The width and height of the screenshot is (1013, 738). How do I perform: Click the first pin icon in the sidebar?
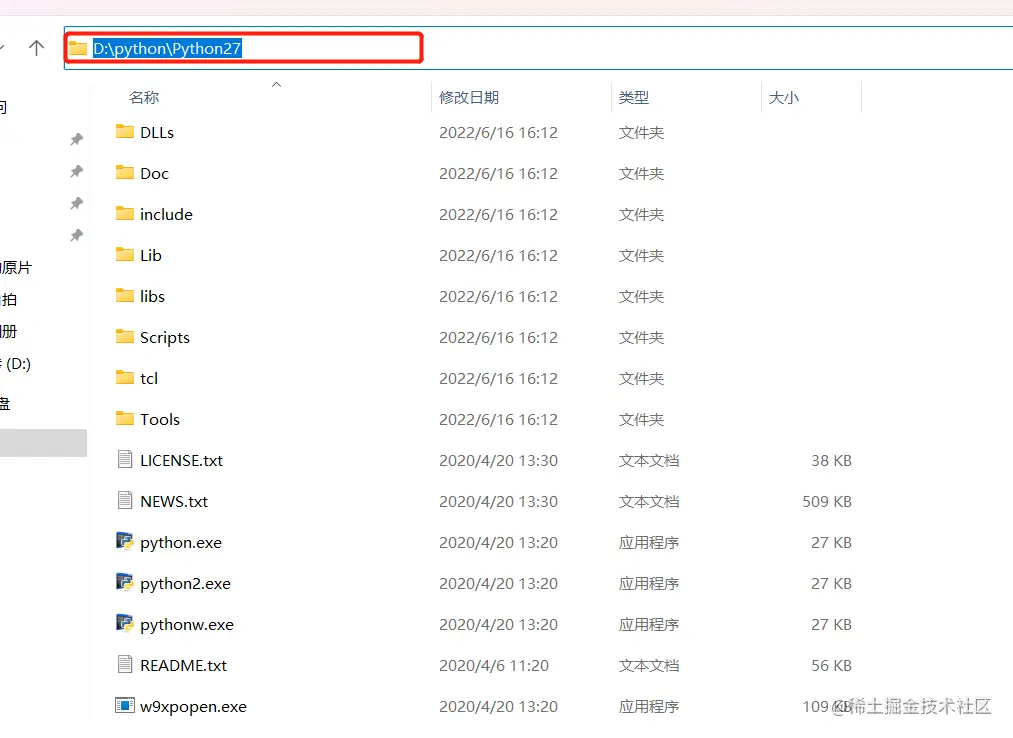tap(77, 140)
